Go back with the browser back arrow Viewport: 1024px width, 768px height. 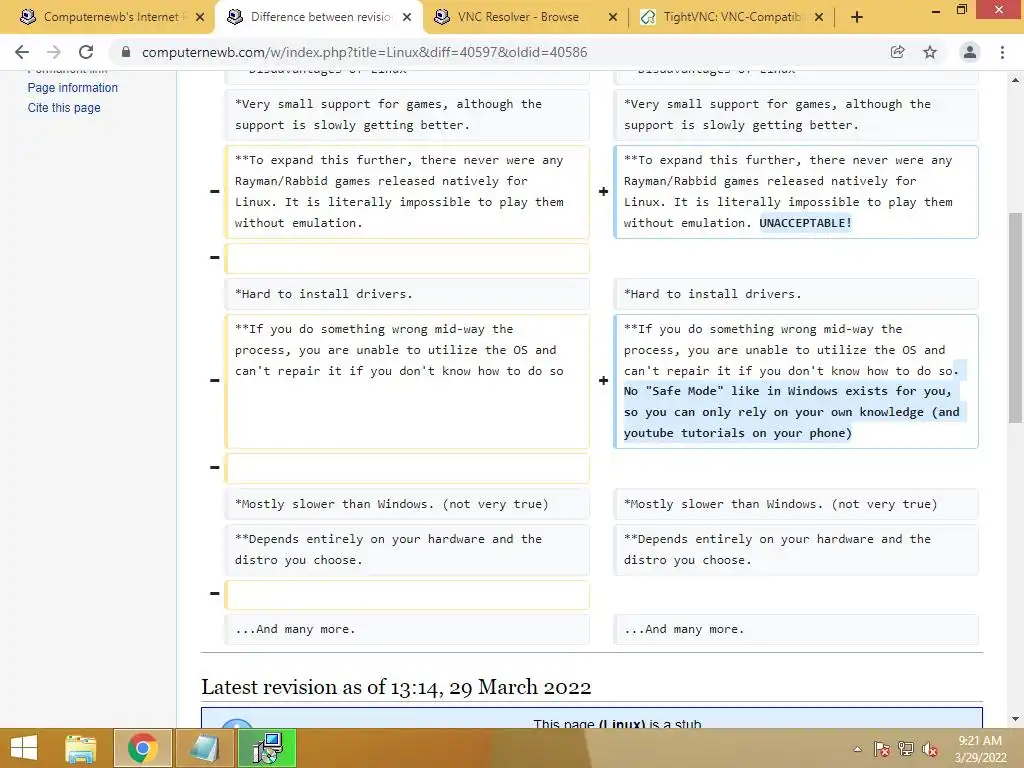click(x=22, y=52)
